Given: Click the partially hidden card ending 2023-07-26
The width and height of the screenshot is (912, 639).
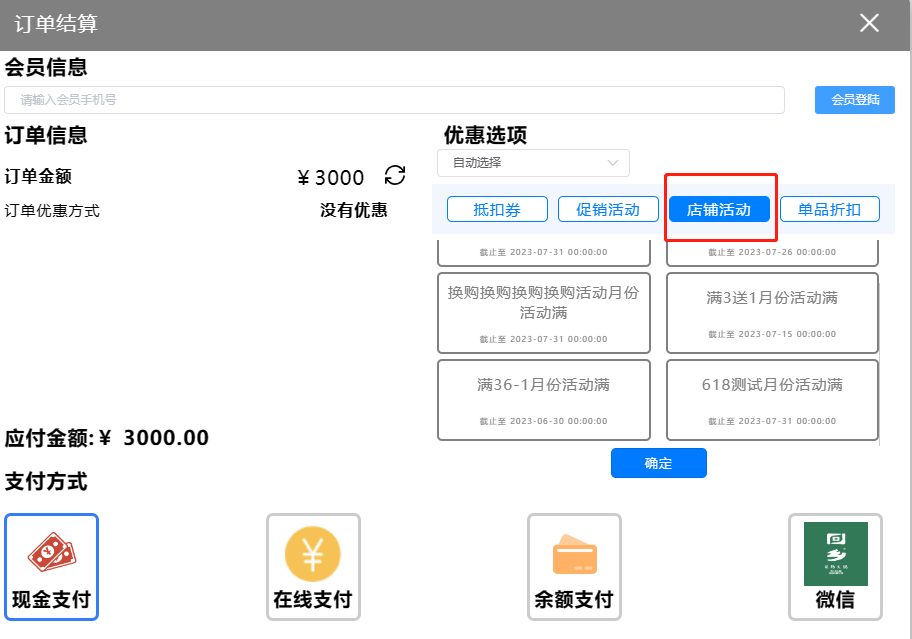Looking at the screenshot, I should tap(772, 253).
